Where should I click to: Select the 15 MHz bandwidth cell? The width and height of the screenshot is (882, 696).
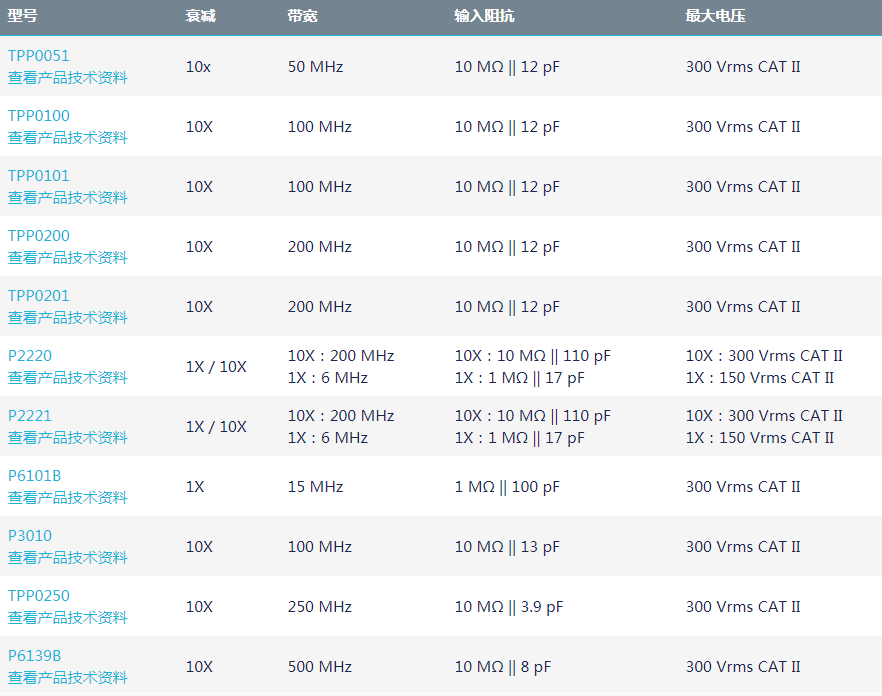(x=316, y=487)
